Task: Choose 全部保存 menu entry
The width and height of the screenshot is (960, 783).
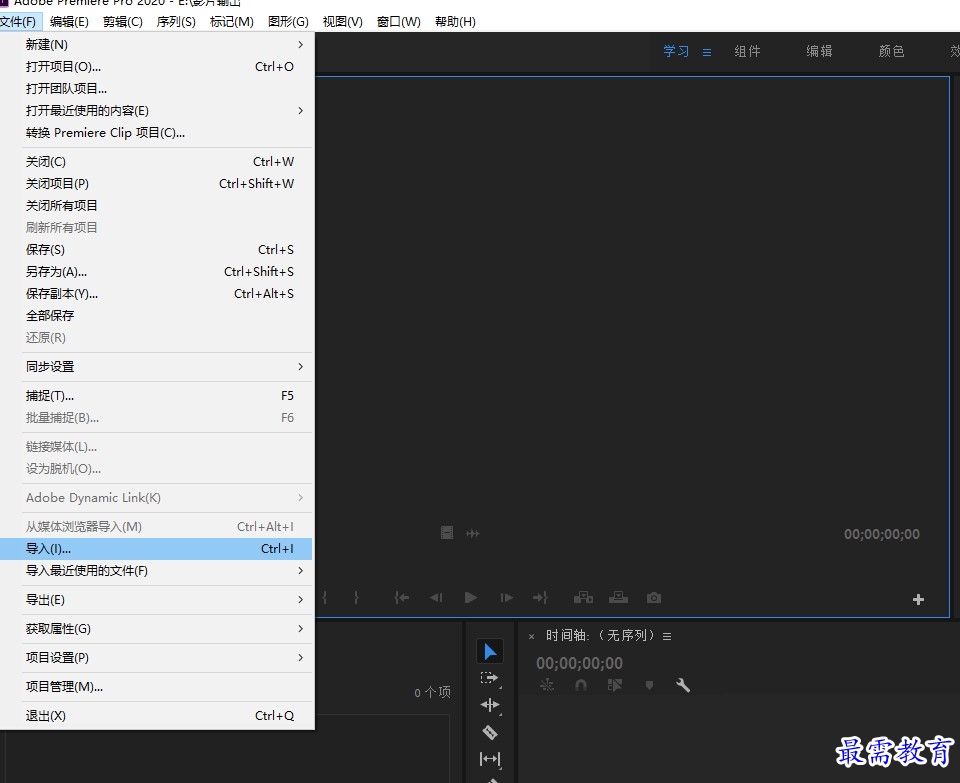Action: [156, 316]
